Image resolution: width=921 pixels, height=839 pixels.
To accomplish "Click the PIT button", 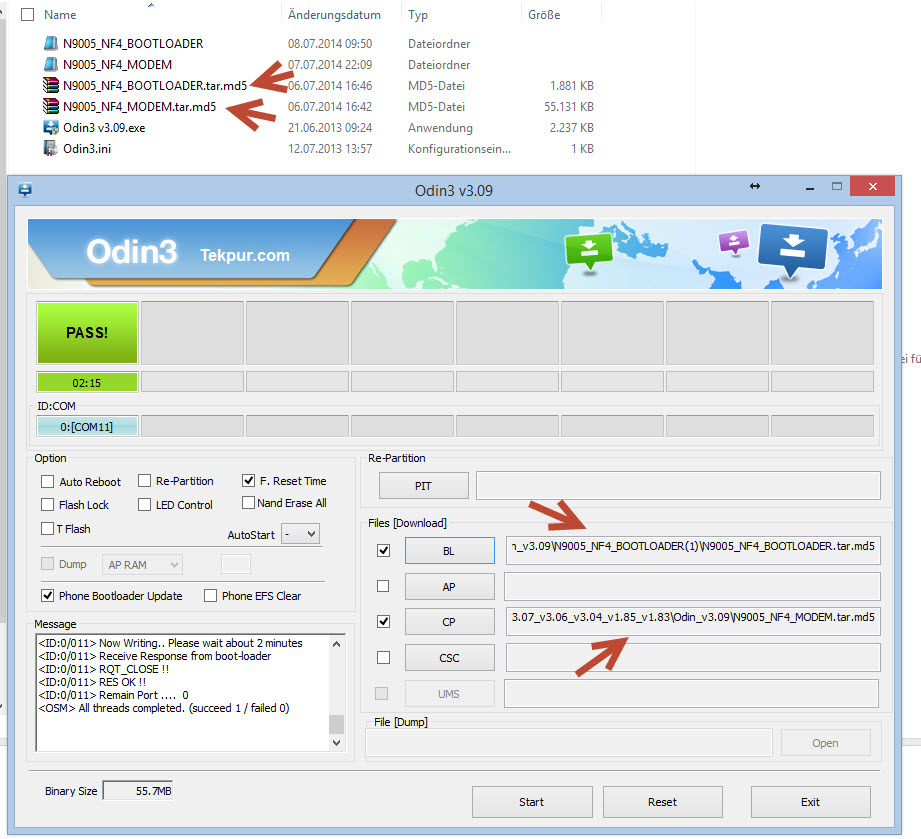I will 423,486.
